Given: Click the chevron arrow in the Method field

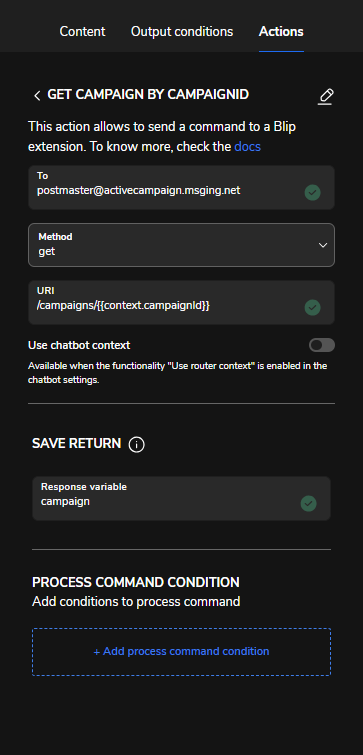Looking at the screenshot, I should point(323,245).
